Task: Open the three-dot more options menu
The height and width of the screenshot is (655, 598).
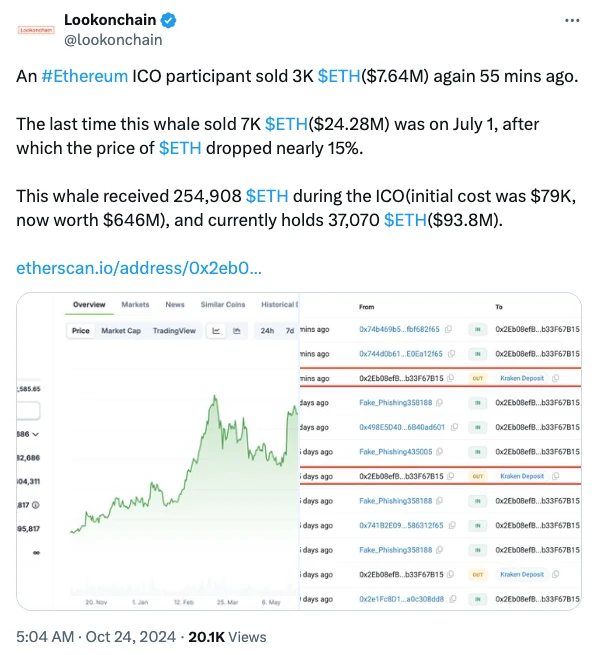Action: (x=572, y=20)
